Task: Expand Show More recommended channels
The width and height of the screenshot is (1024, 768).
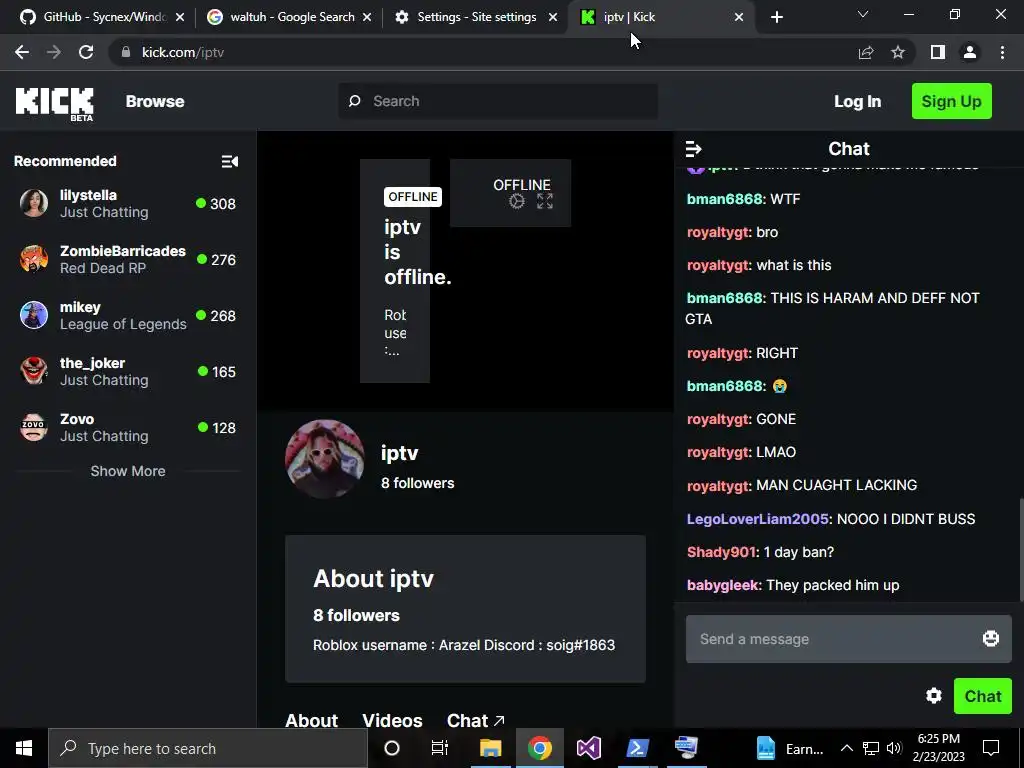Action: pyautogui.click(x=128, y=471)
